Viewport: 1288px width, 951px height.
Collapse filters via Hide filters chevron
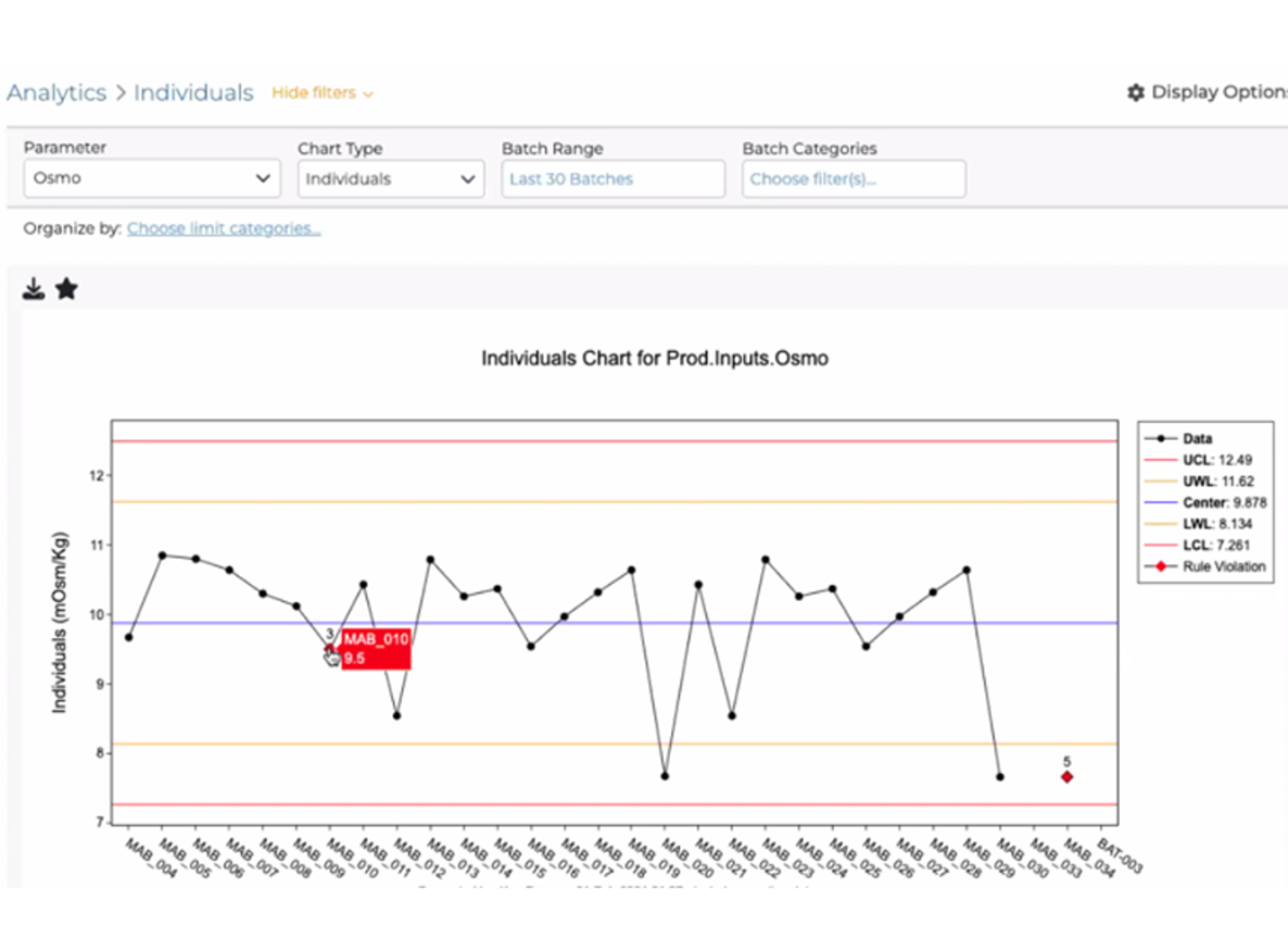[x=368, y=94]
